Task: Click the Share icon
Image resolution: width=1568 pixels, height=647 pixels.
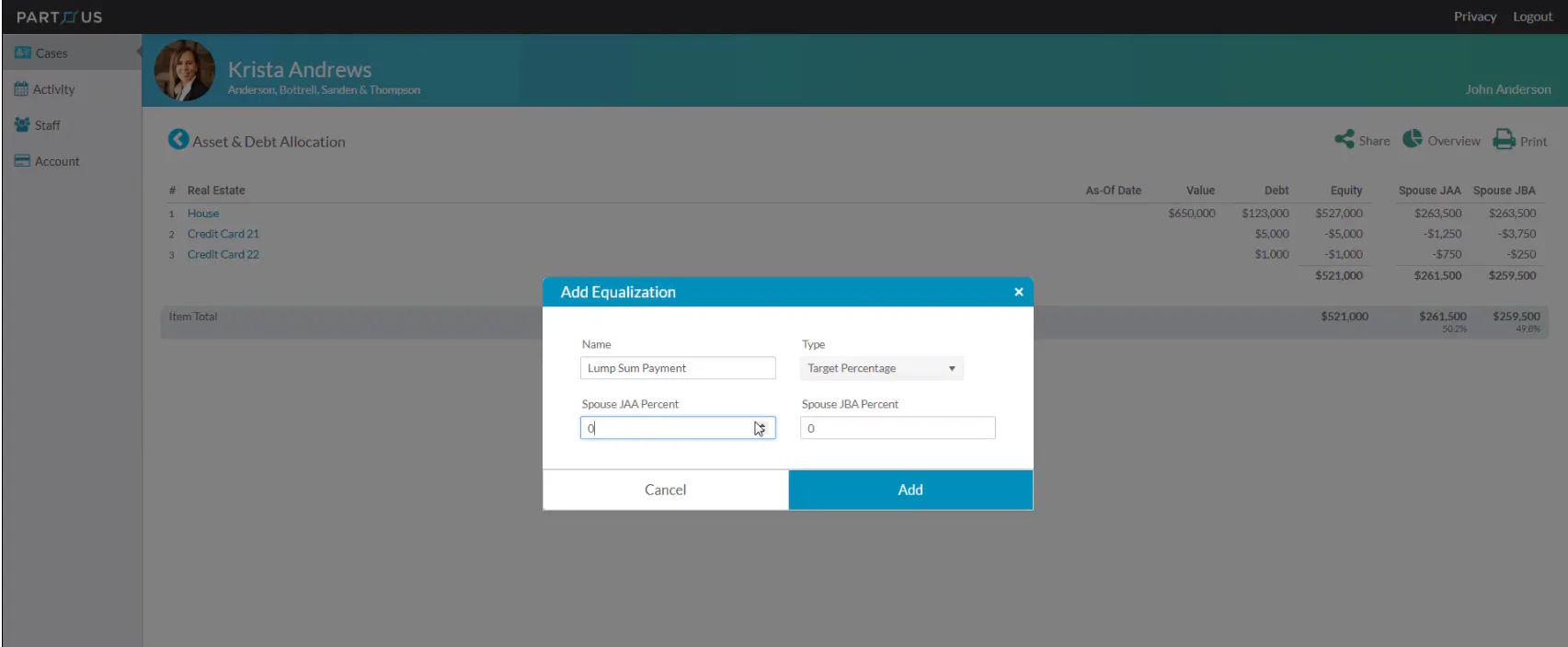Action: coord(1345,140)
